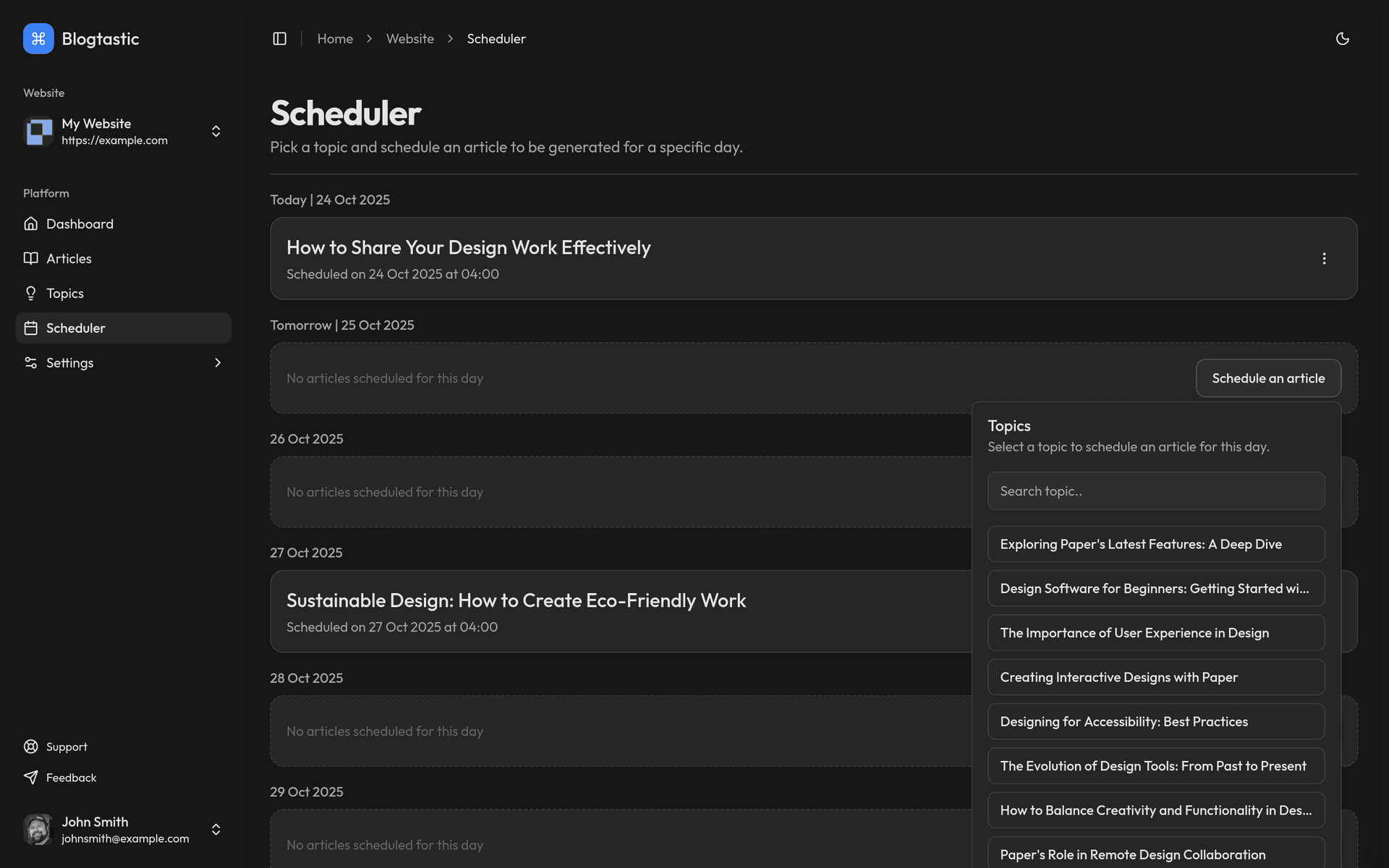Click the Topics lightbulb icon
The height and width of the screenshot is (868, 1389).
tap(31, 293)
